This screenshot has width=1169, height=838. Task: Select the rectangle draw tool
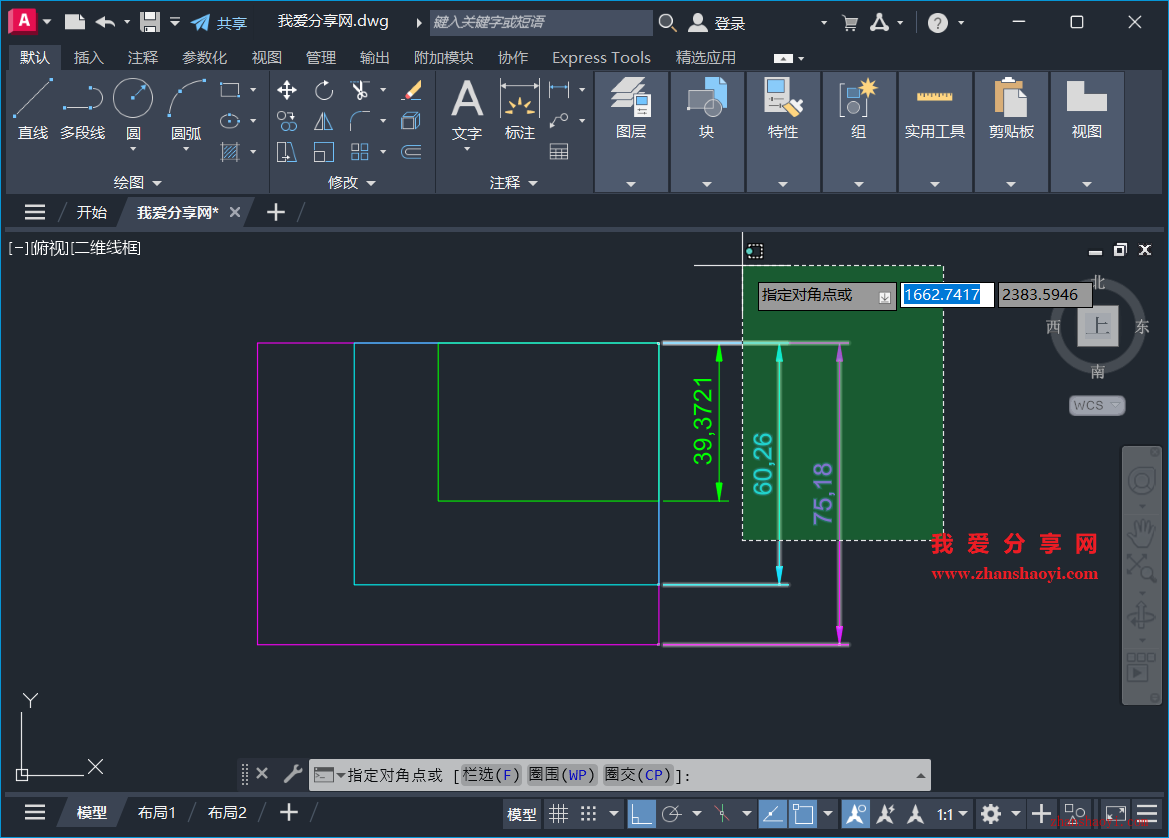tap(230, 90)
